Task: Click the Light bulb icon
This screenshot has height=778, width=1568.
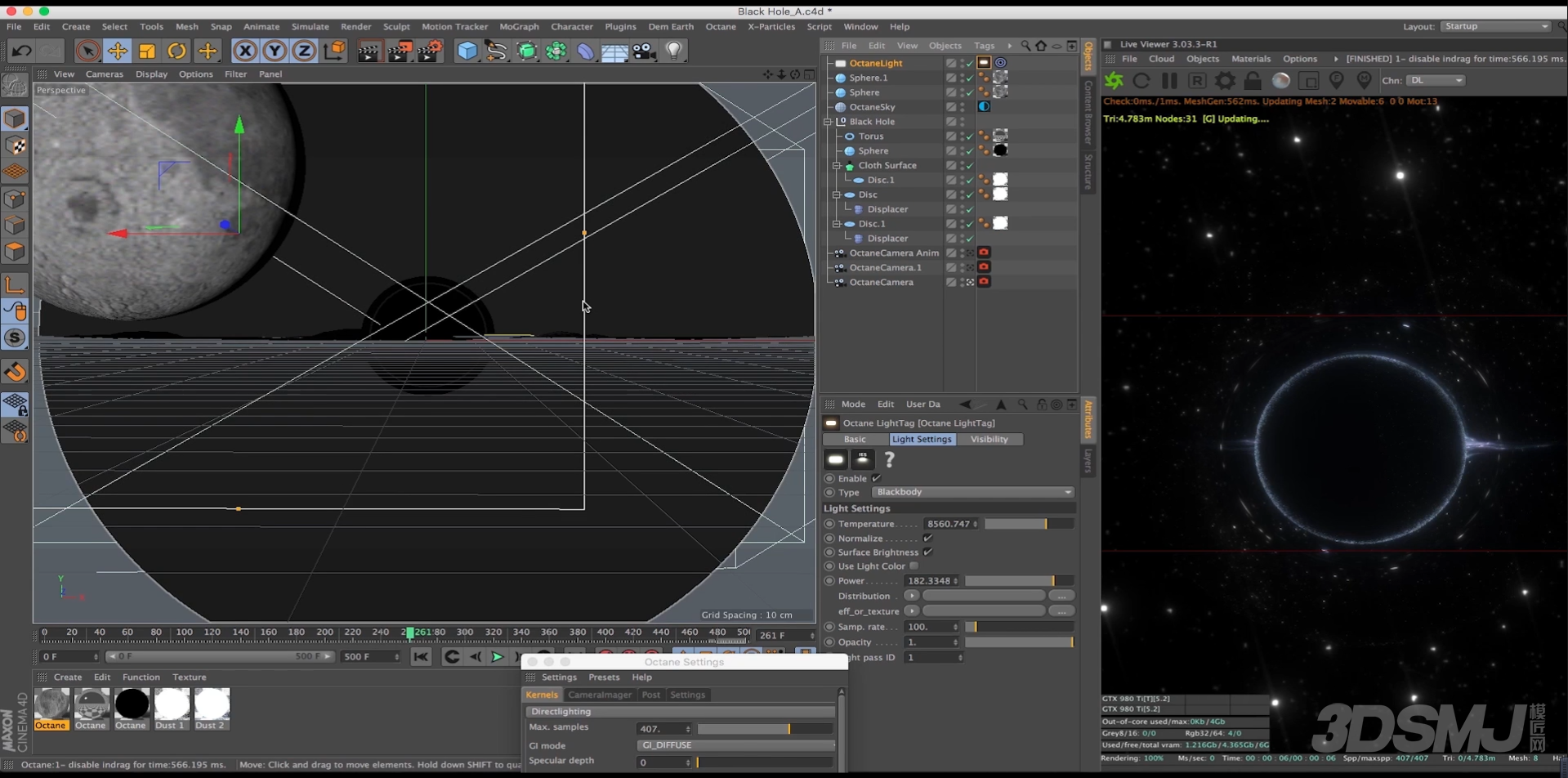Action: [674, 51]
